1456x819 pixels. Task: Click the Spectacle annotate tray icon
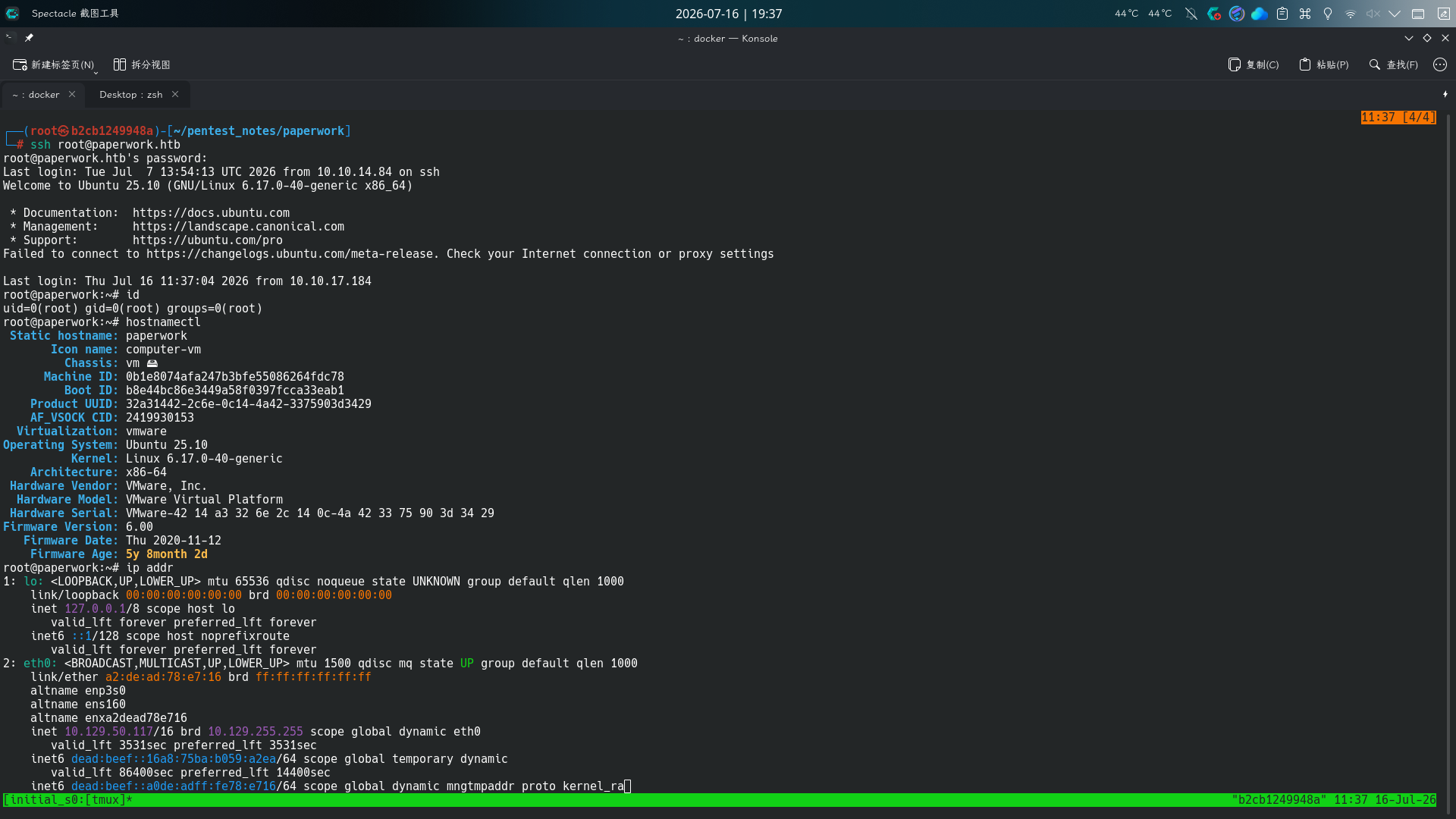tap(1444, 14)
